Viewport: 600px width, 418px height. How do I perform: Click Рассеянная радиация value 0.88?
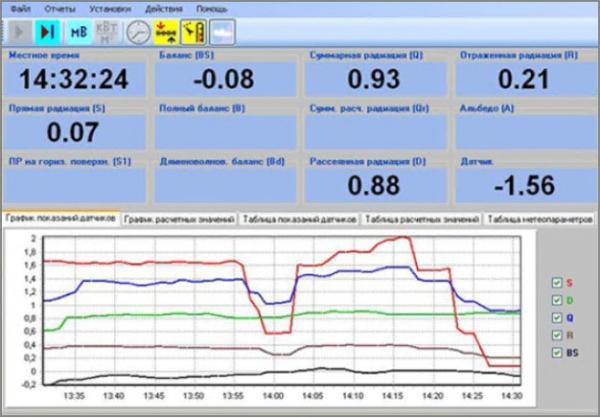pyautogui.click(x=374, y=185)
